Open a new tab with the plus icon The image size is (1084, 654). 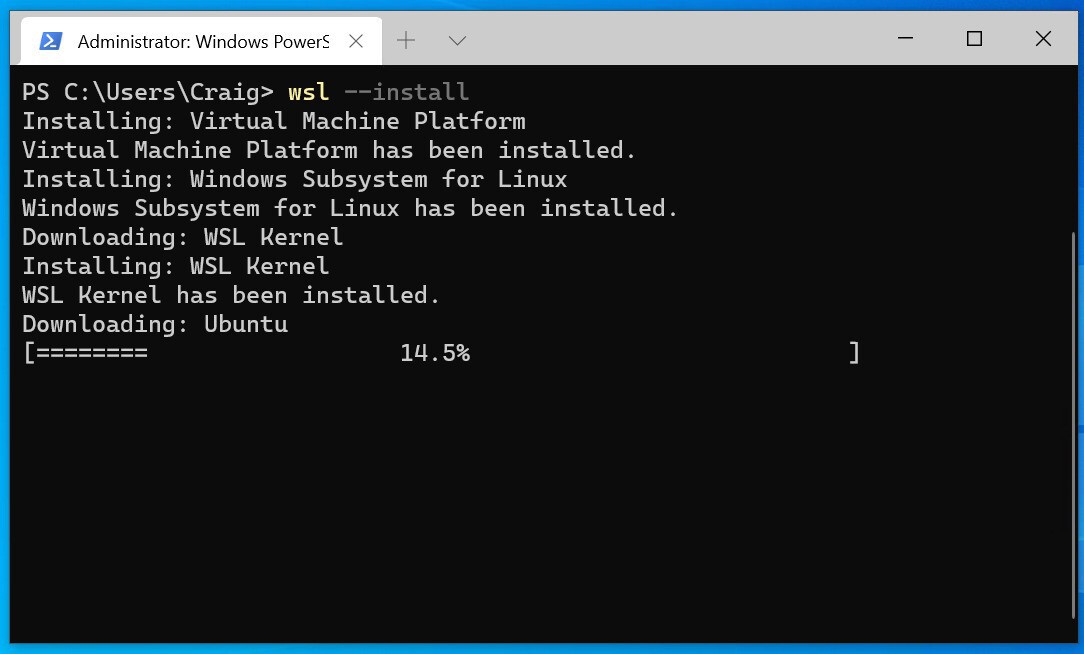pyautogui.click(x=406, y=41)
